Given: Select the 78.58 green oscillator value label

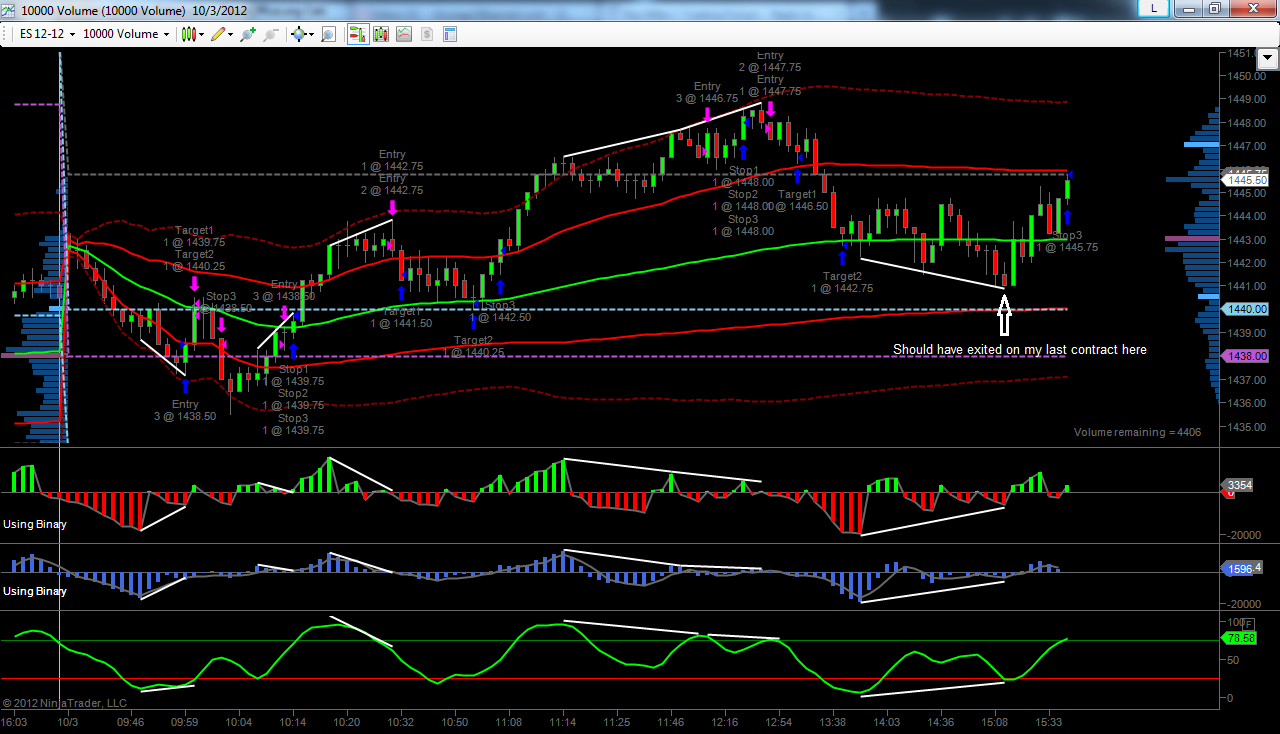Looking at the screenshot, I should 1239,637.
